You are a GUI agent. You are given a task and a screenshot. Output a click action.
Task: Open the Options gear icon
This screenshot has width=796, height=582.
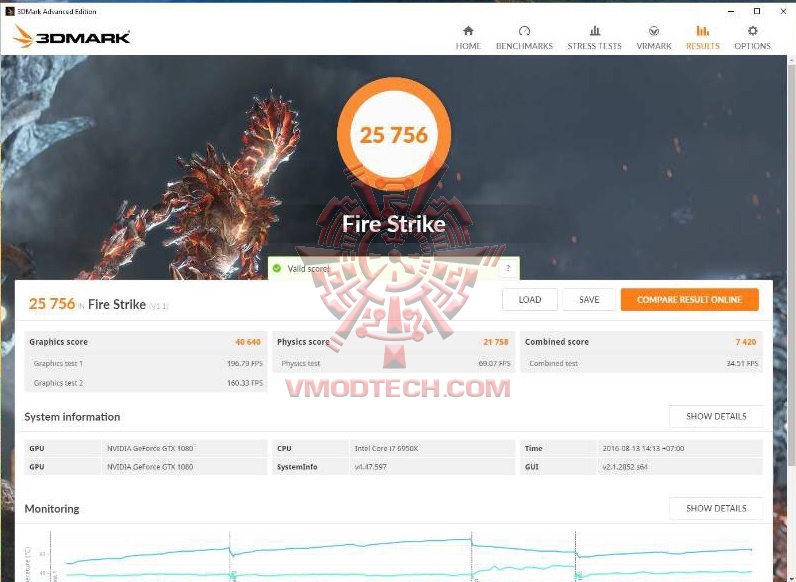752,31
